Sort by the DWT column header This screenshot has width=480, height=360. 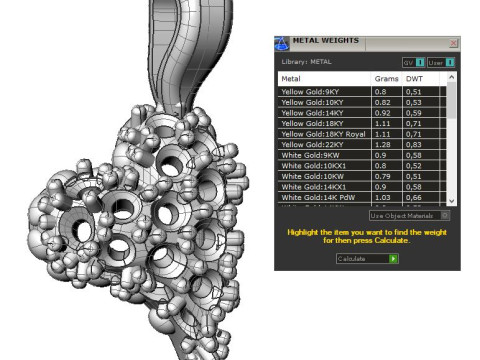(421, 79)
